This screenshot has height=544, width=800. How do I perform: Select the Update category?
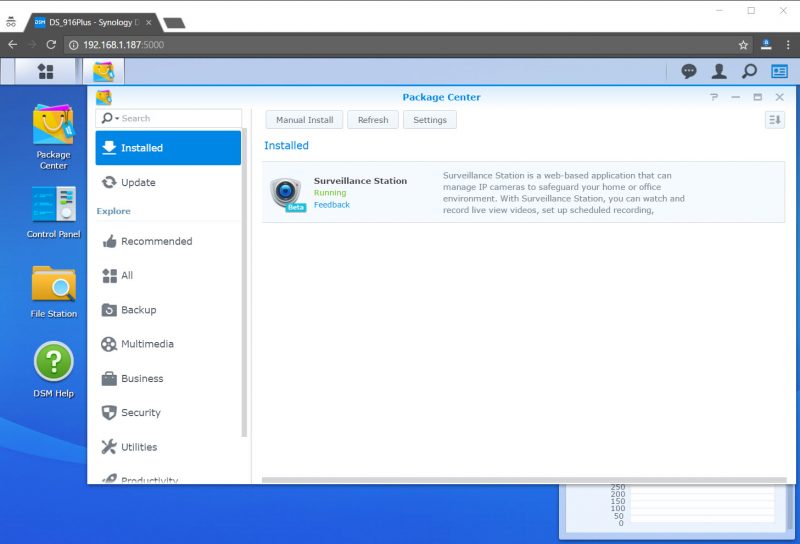pyautogui.click(x=168, y=182)
